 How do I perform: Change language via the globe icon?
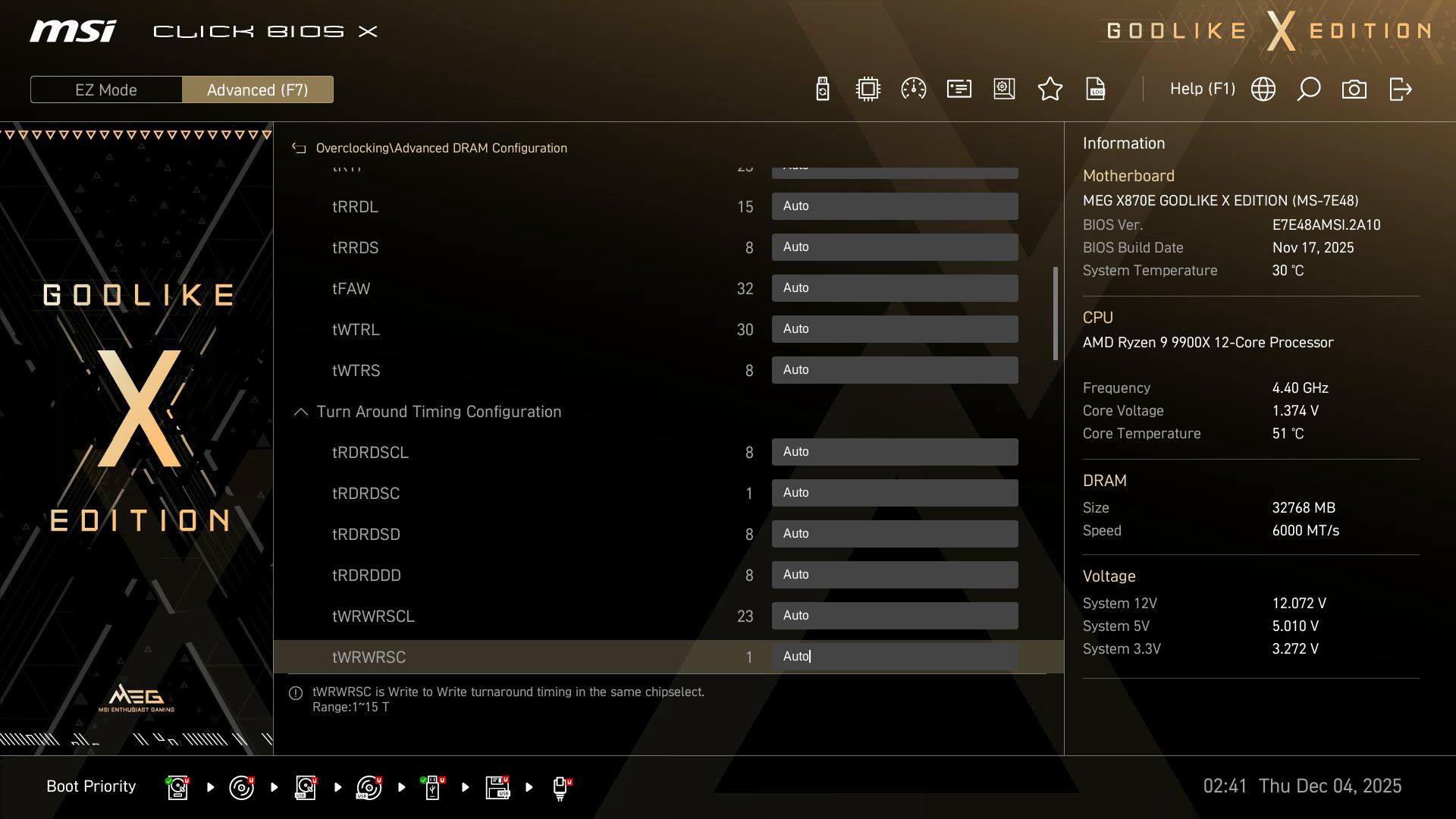click(1262, 89)
